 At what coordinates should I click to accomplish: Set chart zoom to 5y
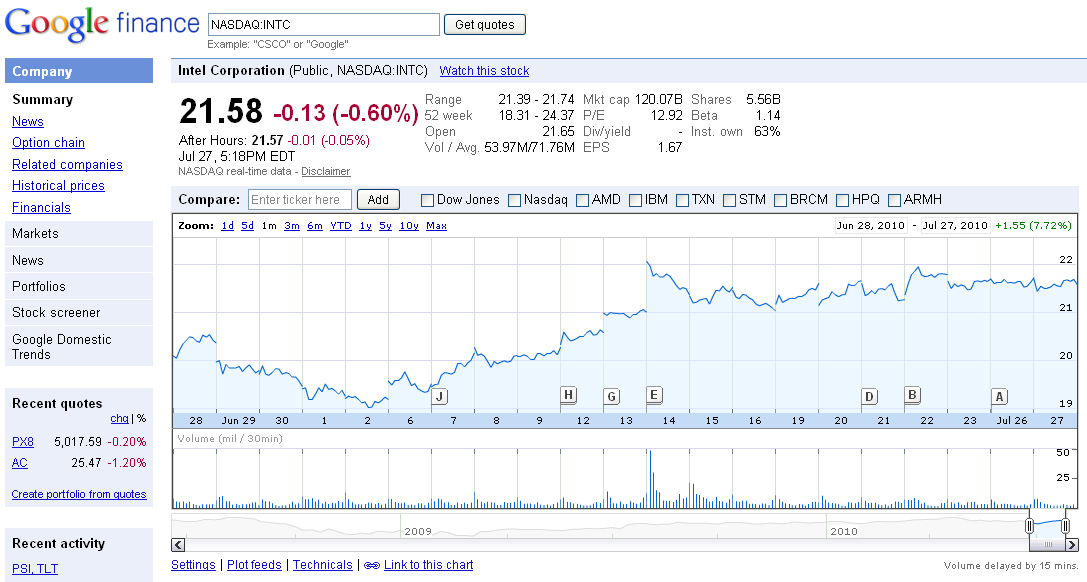[x=385, y=226]
